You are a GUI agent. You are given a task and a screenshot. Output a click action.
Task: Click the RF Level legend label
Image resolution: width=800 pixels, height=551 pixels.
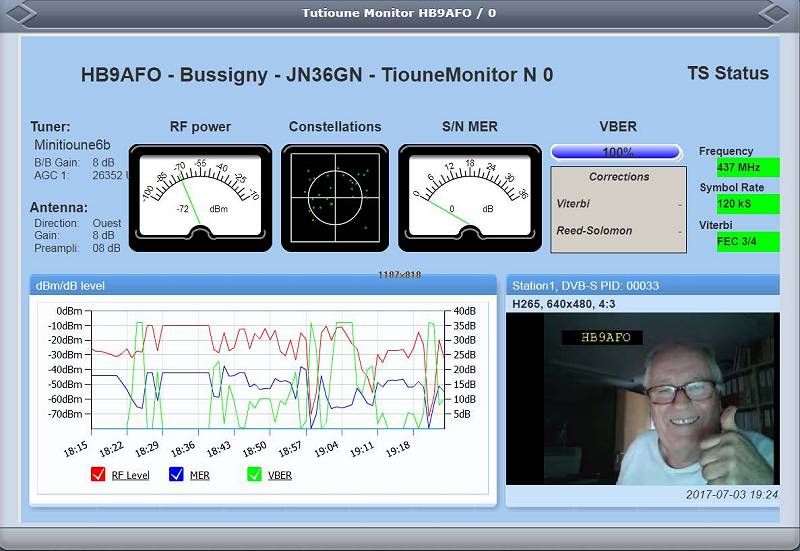pos(130,475)
